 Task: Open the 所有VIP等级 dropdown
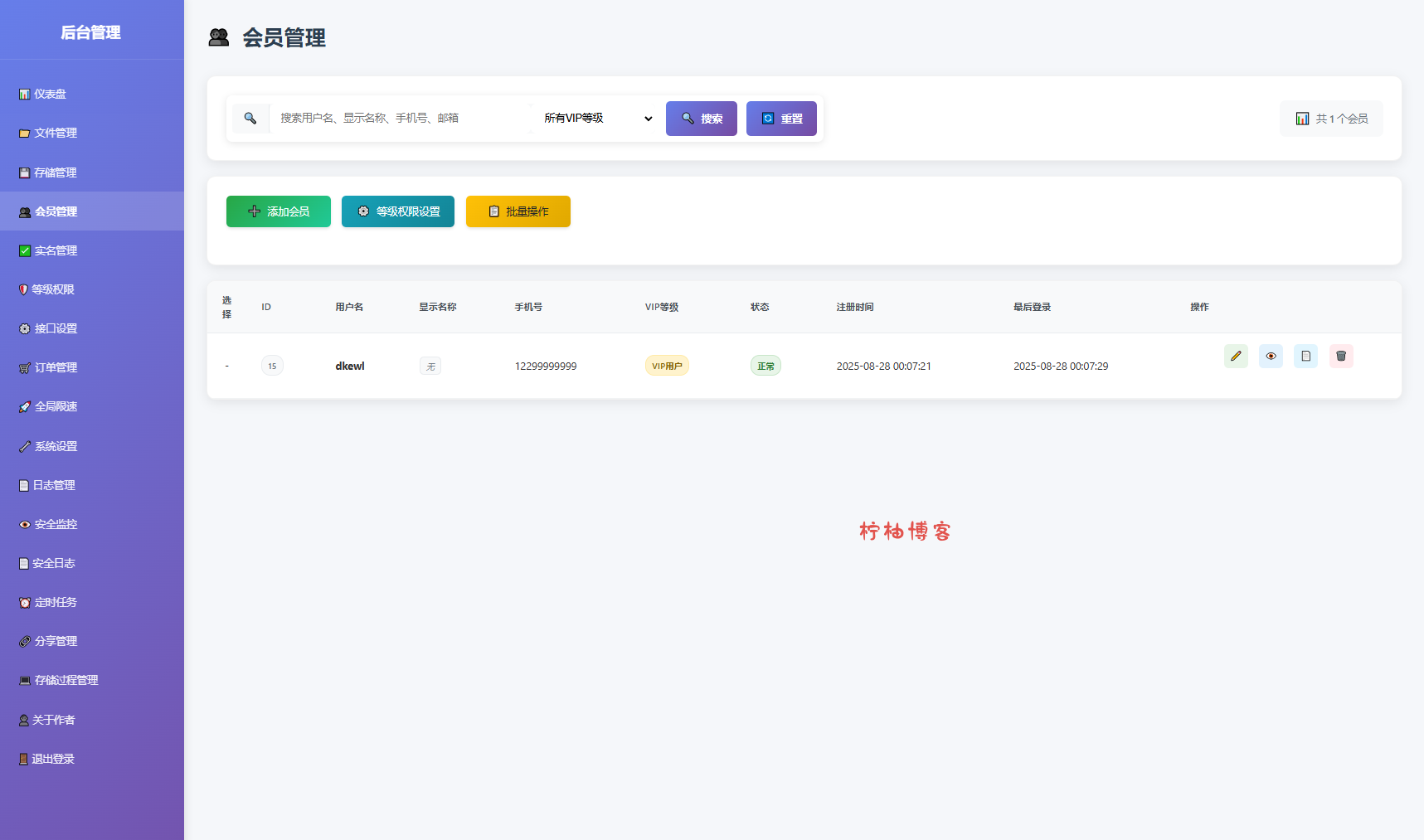coord(597,119)
